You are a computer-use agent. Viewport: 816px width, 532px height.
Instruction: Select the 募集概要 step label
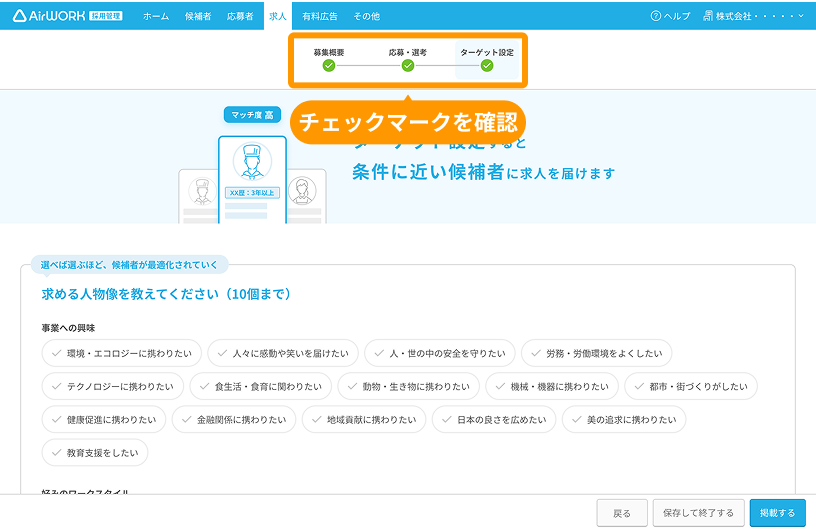click(x=329, y=53)
